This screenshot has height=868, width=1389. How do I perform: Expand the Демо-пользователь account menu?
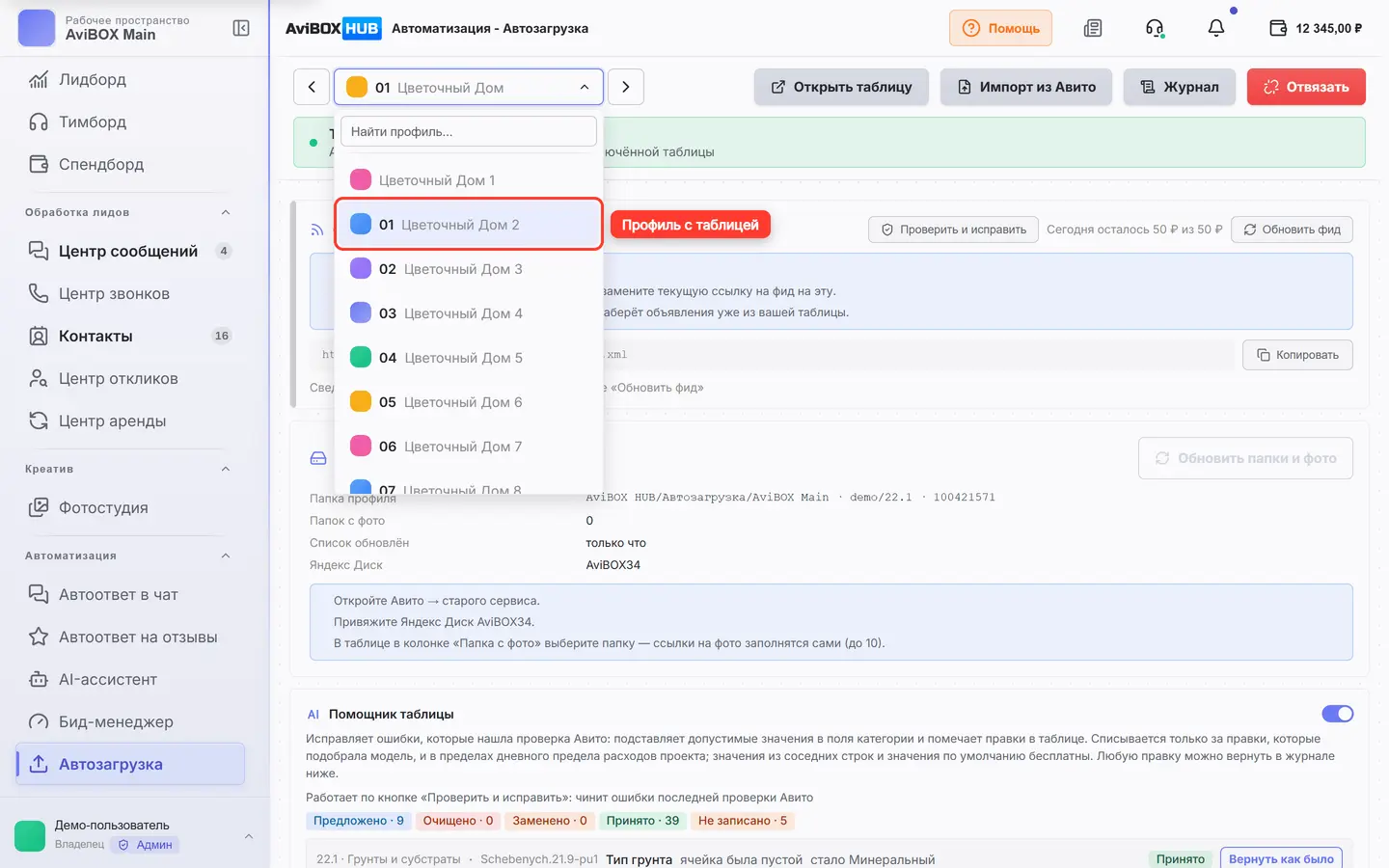click(135, 835)
